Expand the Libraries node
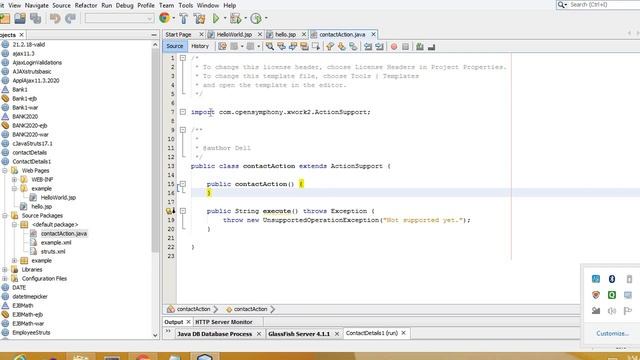The height and width of the screenshot is (360, 640). click(5, 269)
